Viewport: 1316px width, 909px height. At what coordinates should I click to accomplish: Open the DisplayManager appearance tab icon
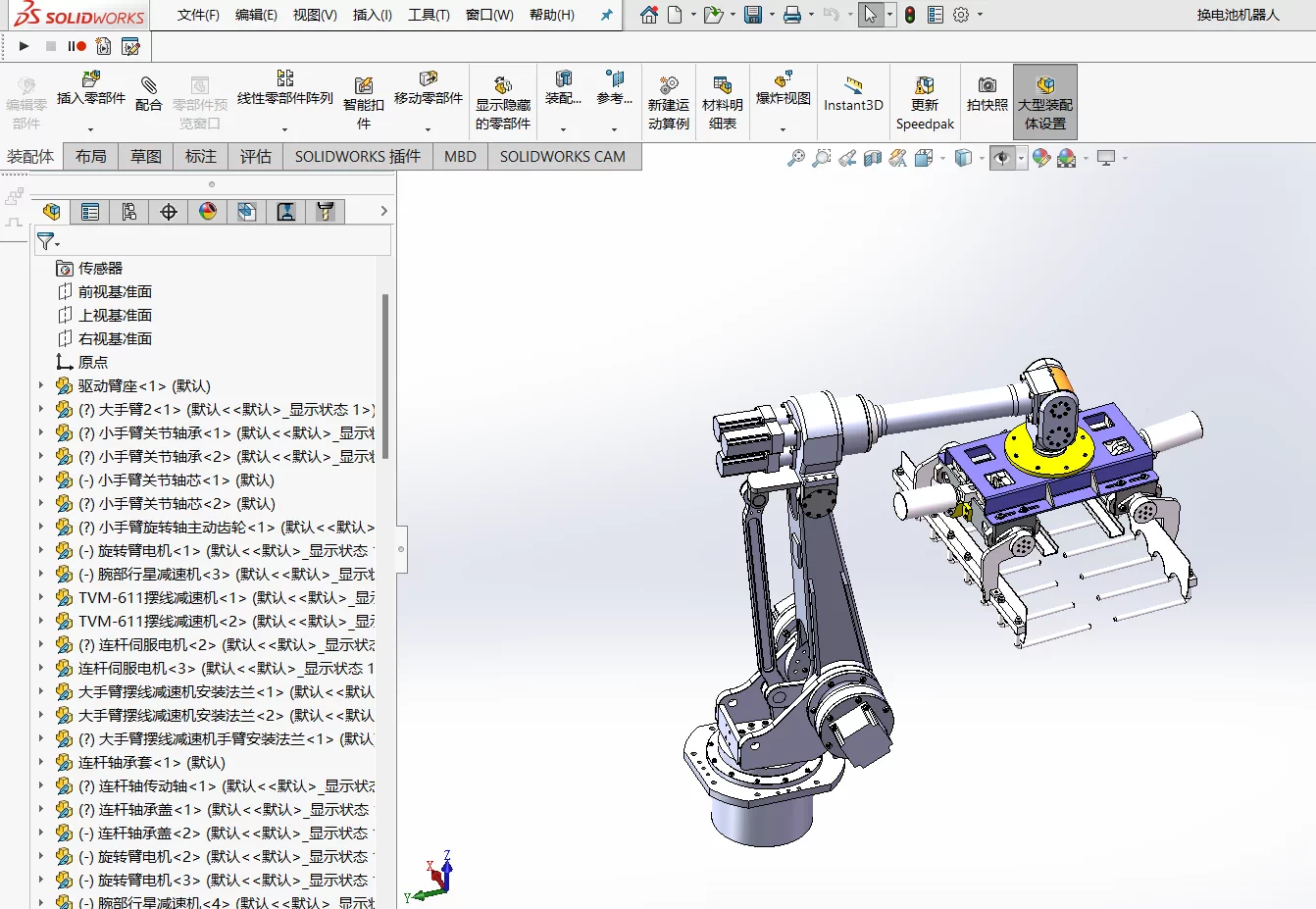[x=208, y=212]
